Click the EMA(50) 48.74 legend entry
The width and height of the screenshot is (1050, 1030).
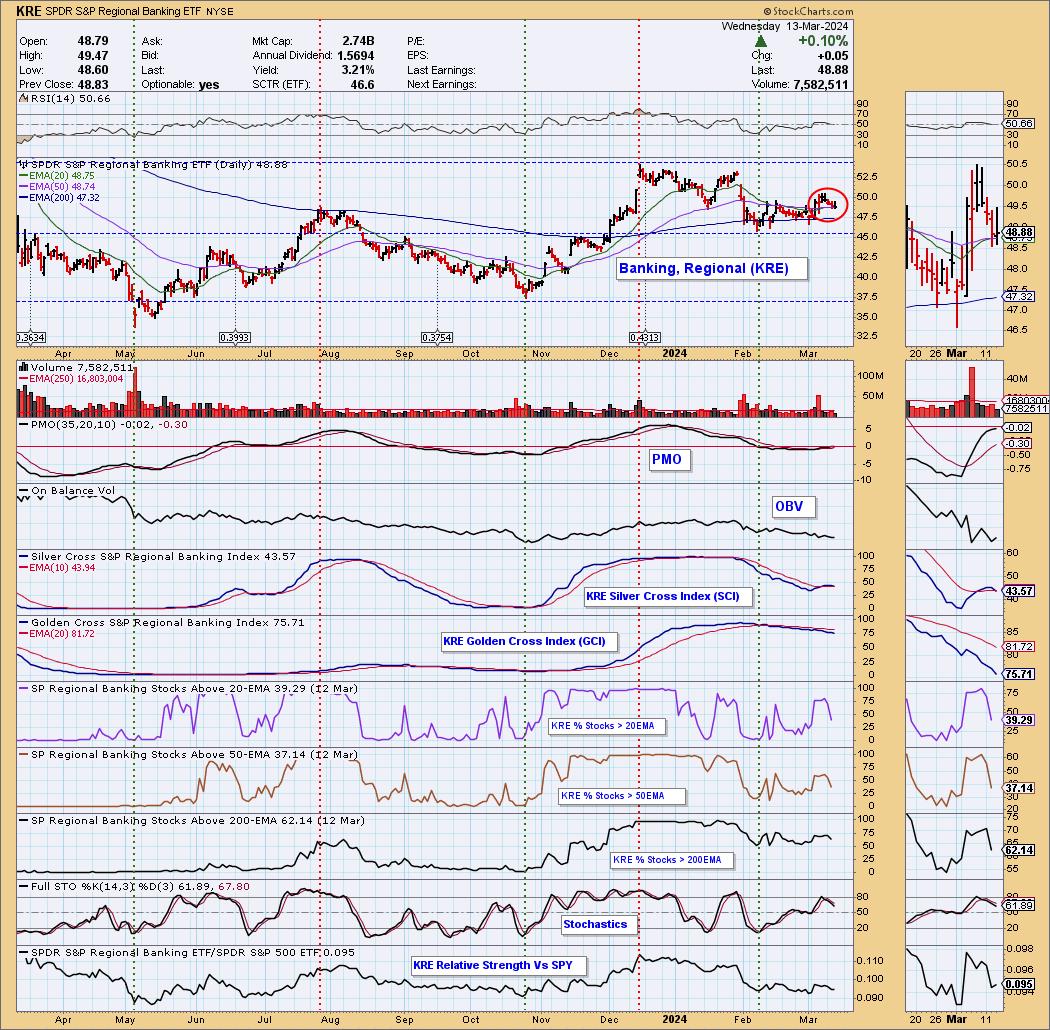tap(57, 186)
